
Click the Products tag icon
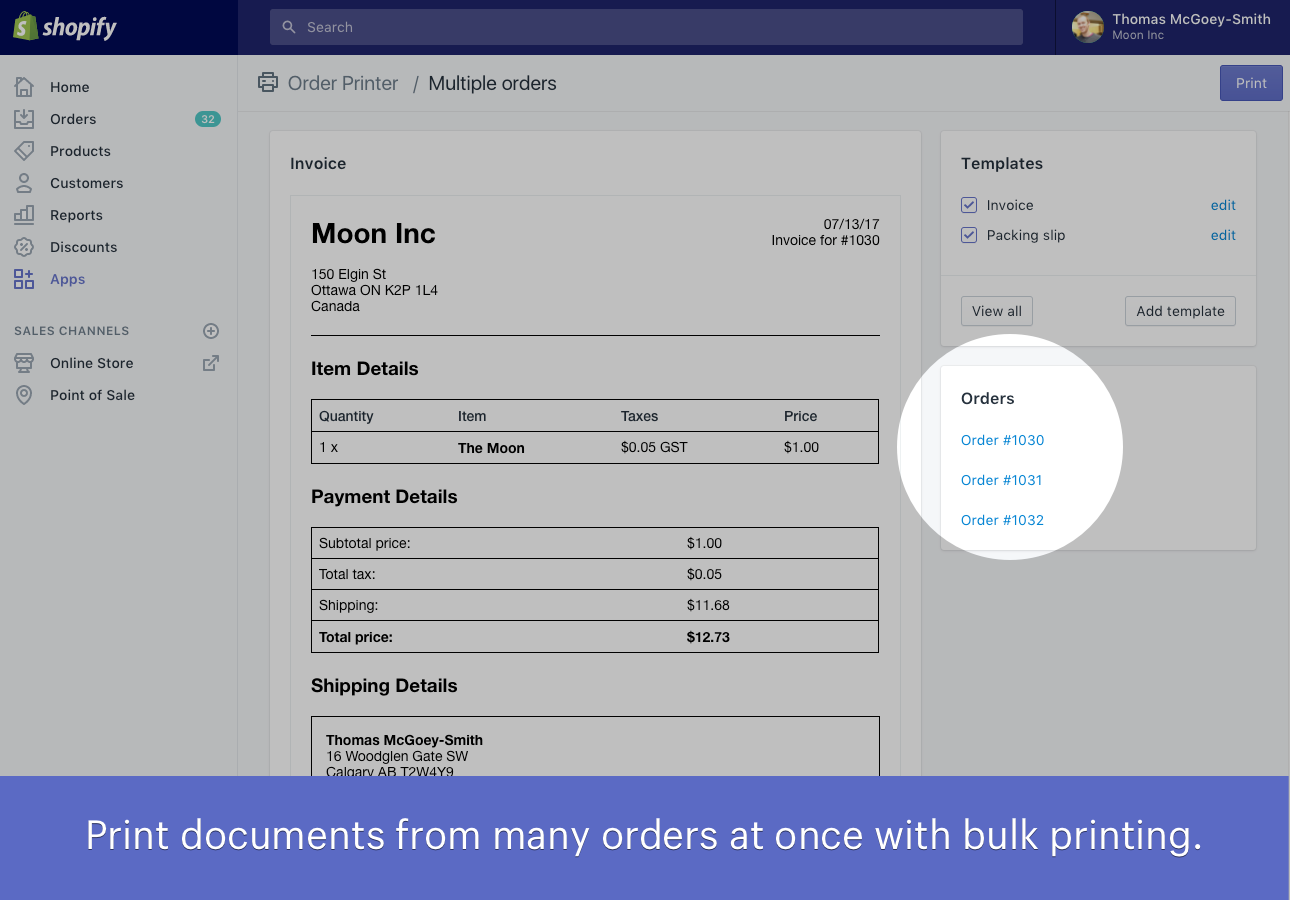click(x=24, y=151)
